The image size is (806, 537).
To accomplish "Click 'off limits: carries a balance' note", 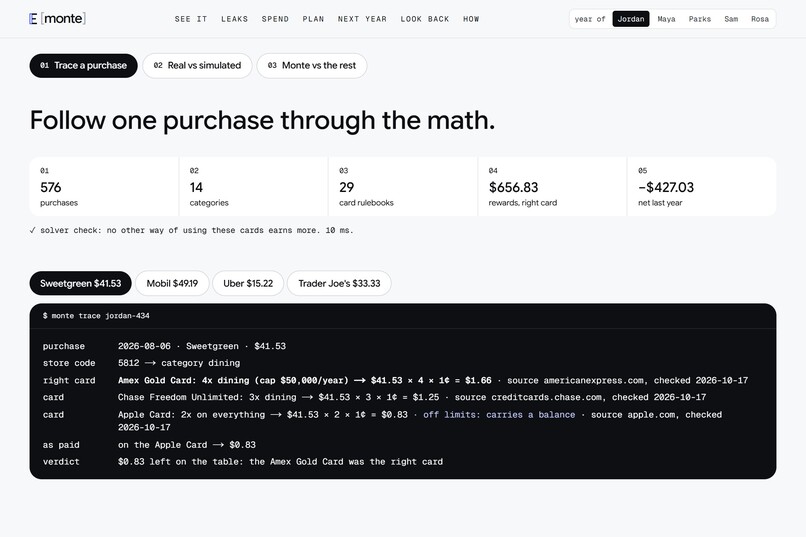I will pos(499,415).
